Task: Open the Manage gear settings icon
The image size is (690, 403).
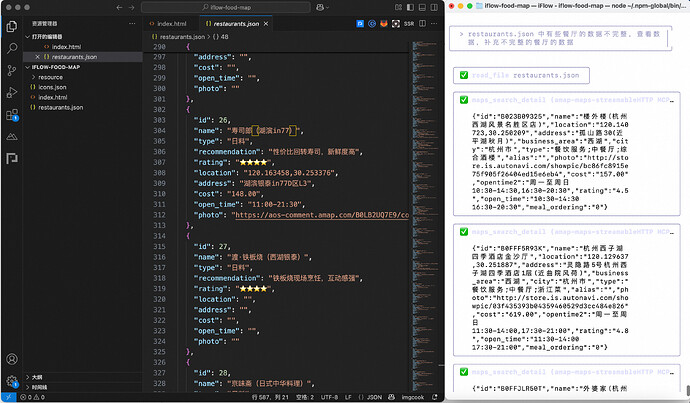Action: [x=11, y=380]
